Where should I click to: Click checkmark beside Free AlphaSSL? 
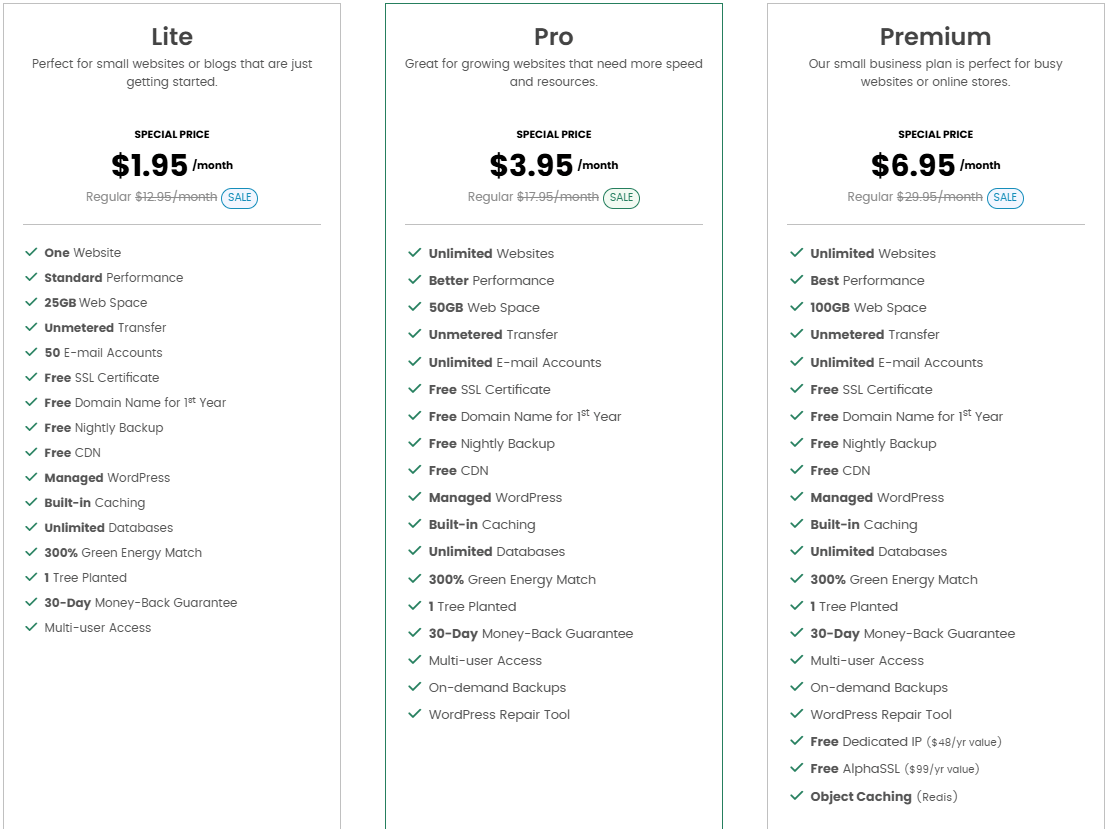click(x=796, y=769)
